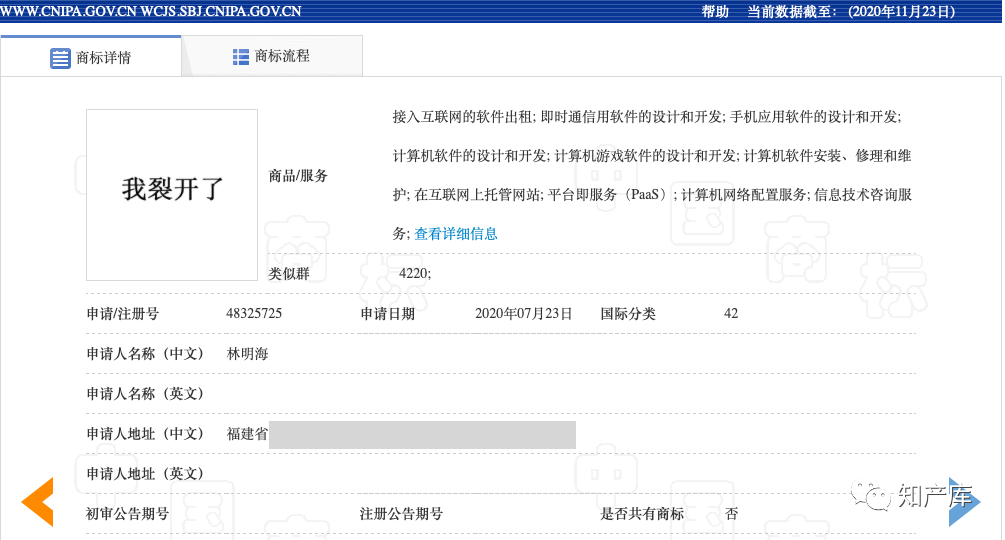Click the 是否共有商标 label
This screenshot has height=540, width=1005.
click(642, 514)
